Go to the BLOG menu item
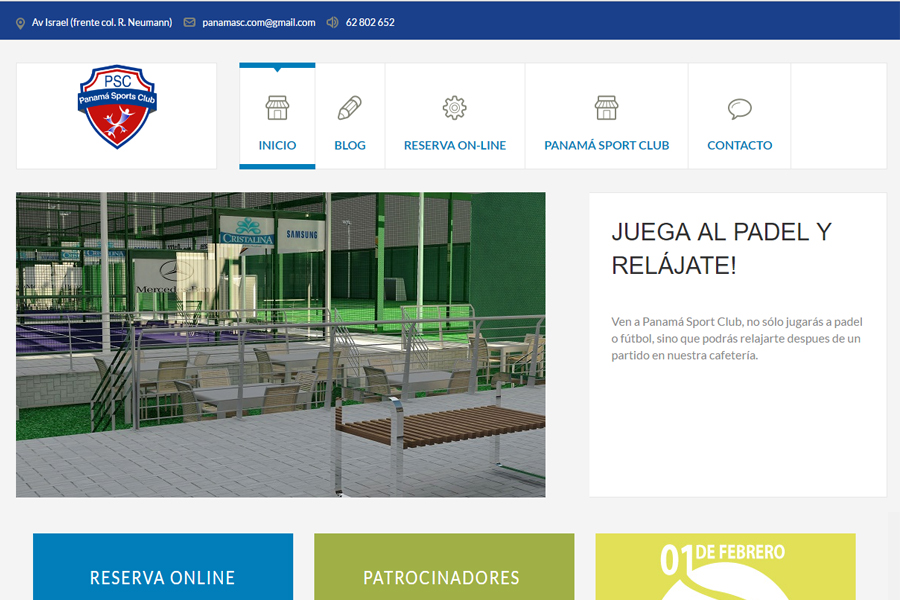This screenshot has width=900, height=600. [x=349, y=145]
